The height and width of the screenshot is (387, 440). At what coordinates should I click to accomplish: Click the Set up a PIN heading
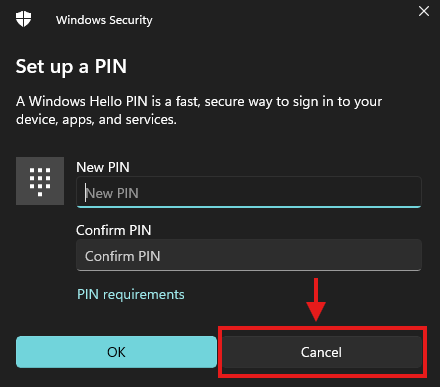click(71, 66)
